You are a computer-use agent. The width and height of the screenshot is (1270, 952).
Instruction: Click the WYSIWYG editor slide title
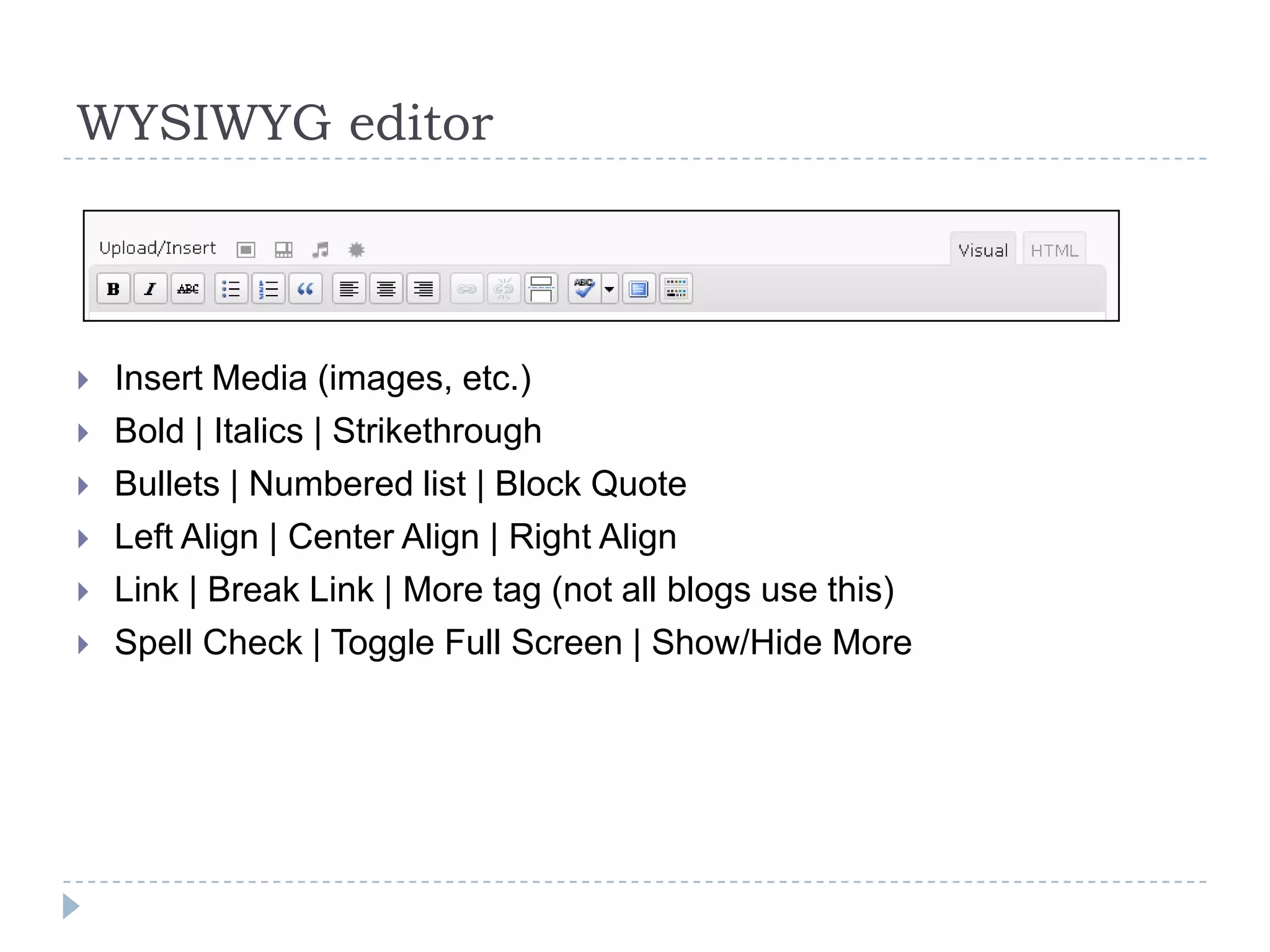coord(285,123)
